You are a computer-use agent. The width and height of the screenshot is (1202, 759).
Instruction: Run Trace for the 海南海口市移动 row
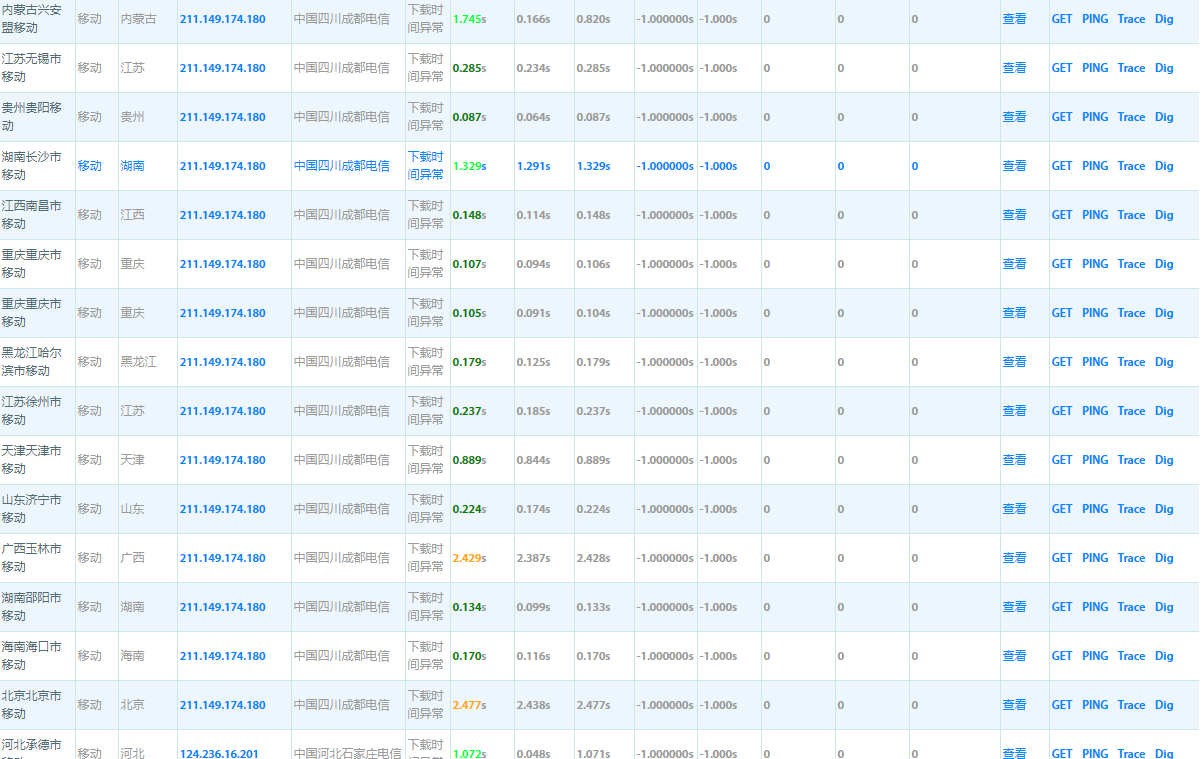tap(1131, 656)
